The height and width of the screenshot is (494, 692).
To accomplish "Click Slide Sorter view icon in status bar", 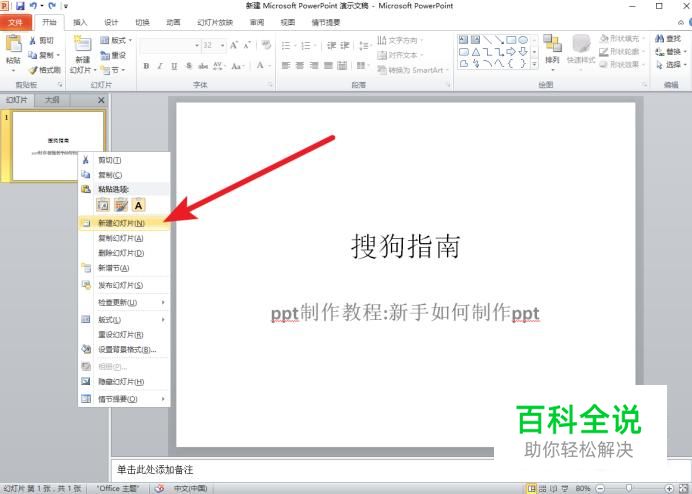I will point(543,488).
